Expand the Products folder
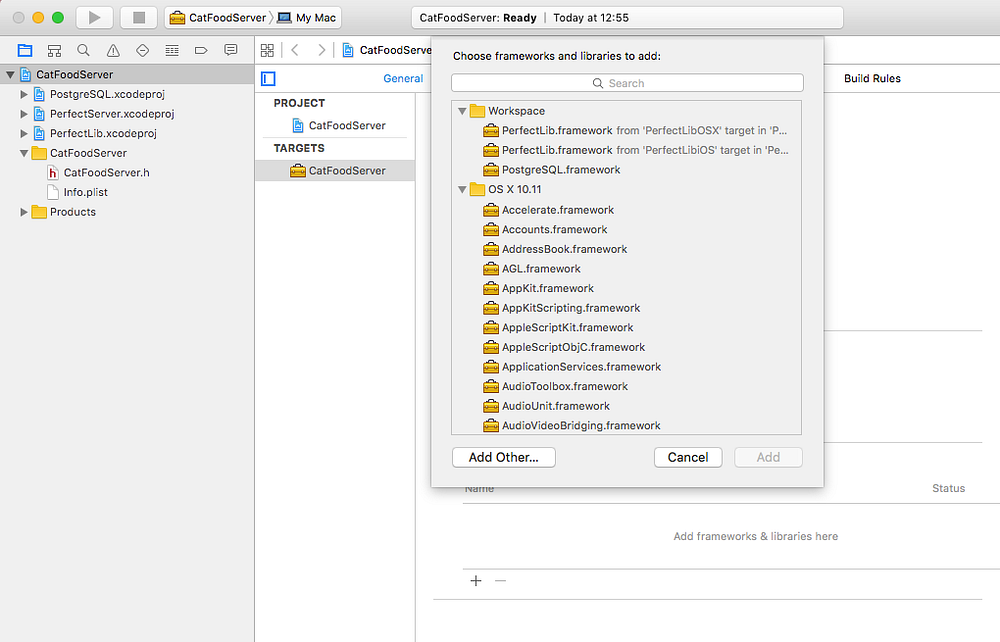Viewport: 1000px width, 642px height. (x=24, y=212)
